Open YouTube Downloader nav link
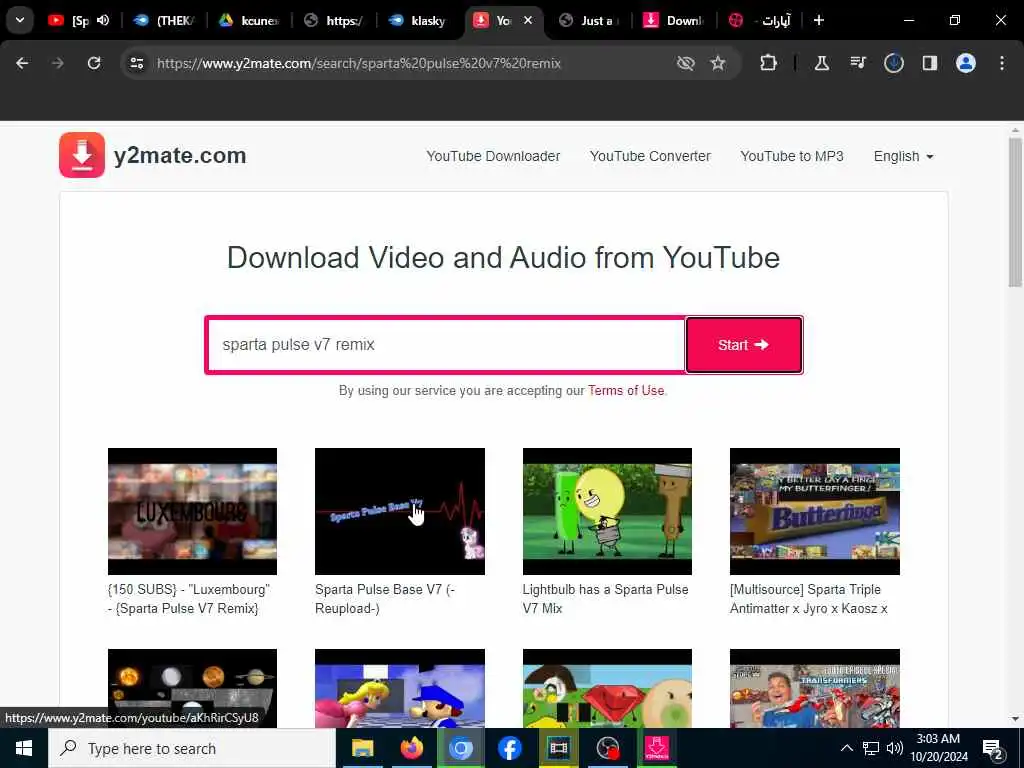This screenshot has height=768, width=1024. pos(493,156)
